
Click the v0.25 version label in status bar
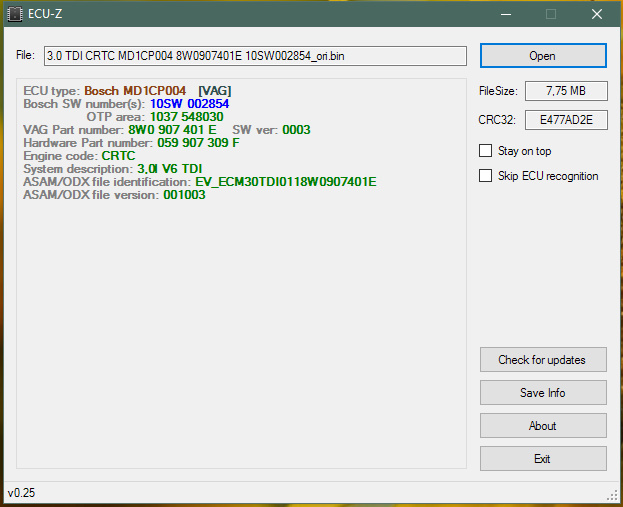click(21, 493)
